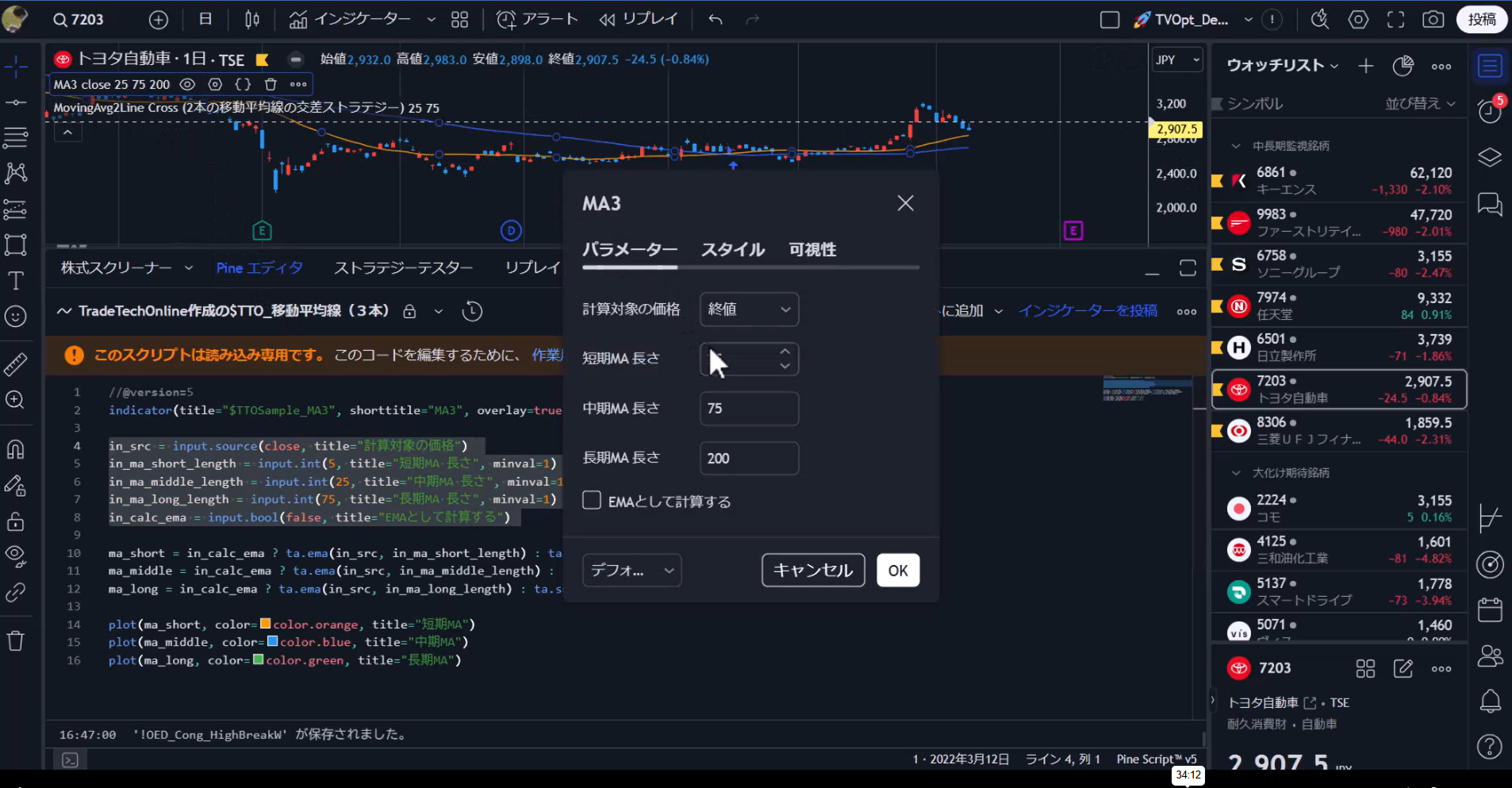This screenshot has height=788, width=1512.
Task: Click the 長期MA 長さ field showing 200
Action: tap(749, 458)
